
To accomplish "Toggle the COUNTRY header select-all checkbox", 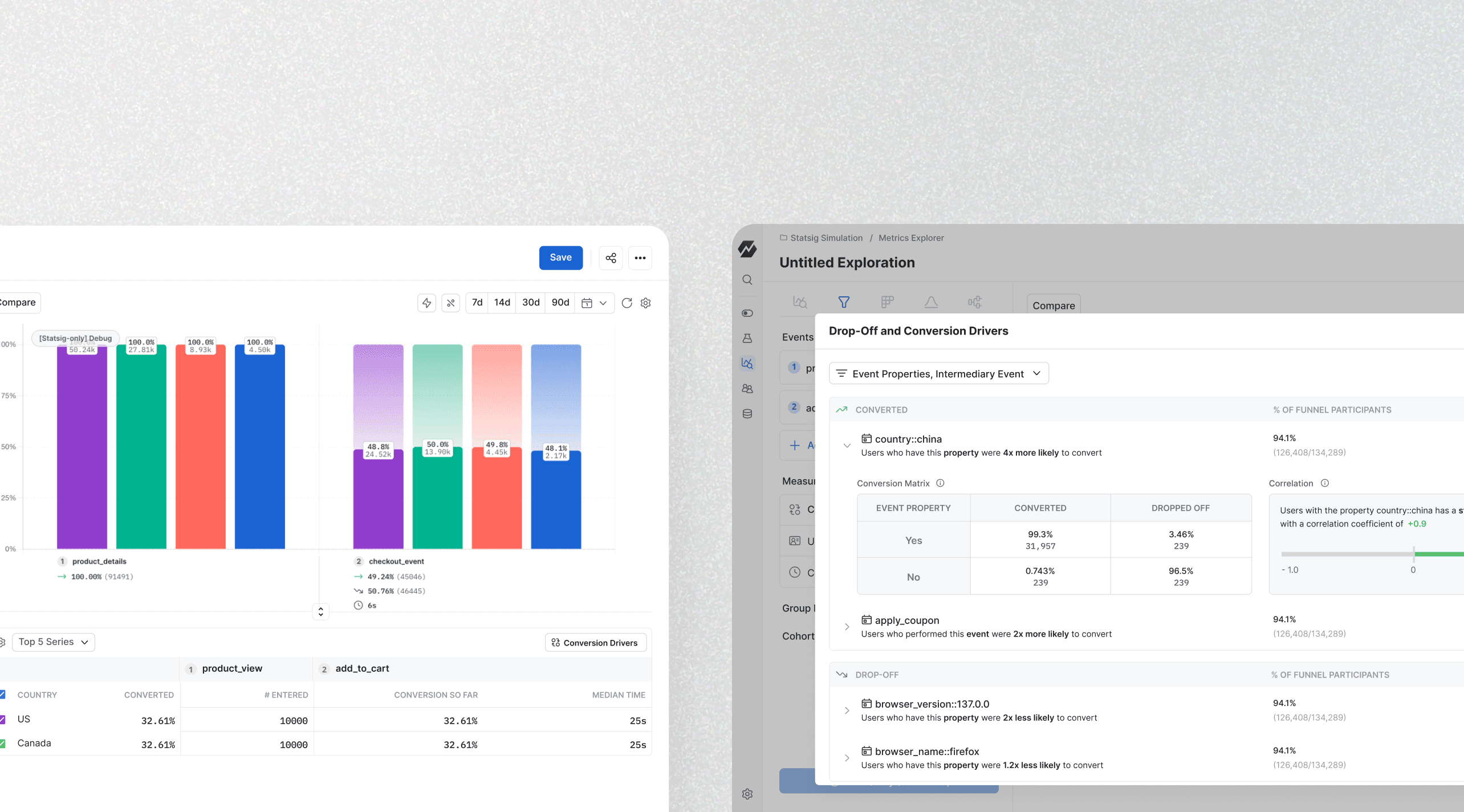I will (x=2, y=695).
